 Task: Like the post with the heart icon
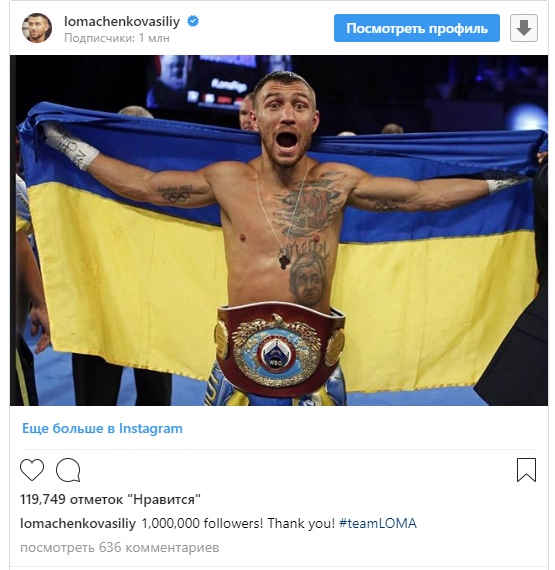pyautogui.click(x=32, y=470)
